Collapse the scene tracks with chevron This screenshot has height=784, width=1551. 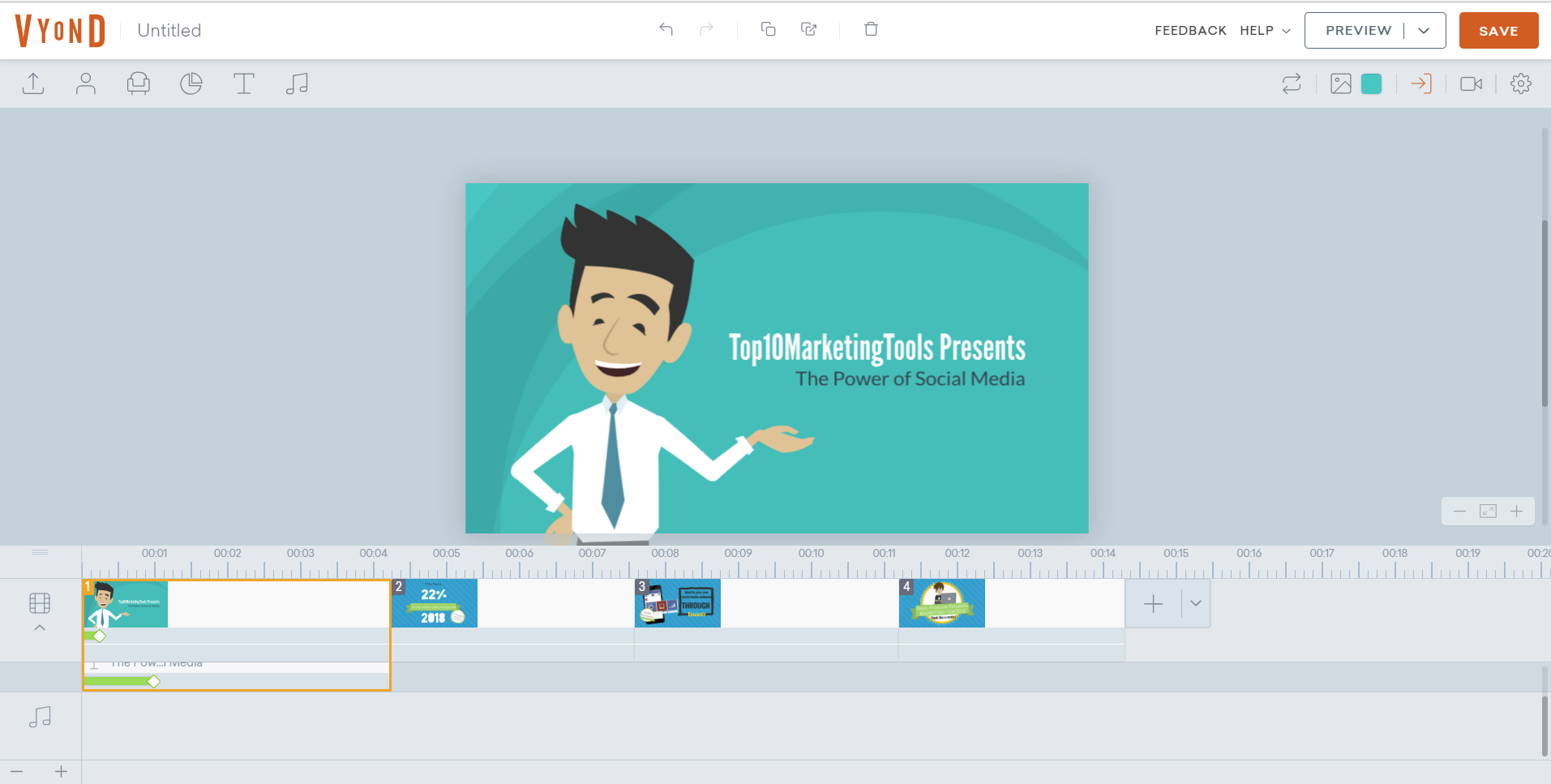[40, 628]
